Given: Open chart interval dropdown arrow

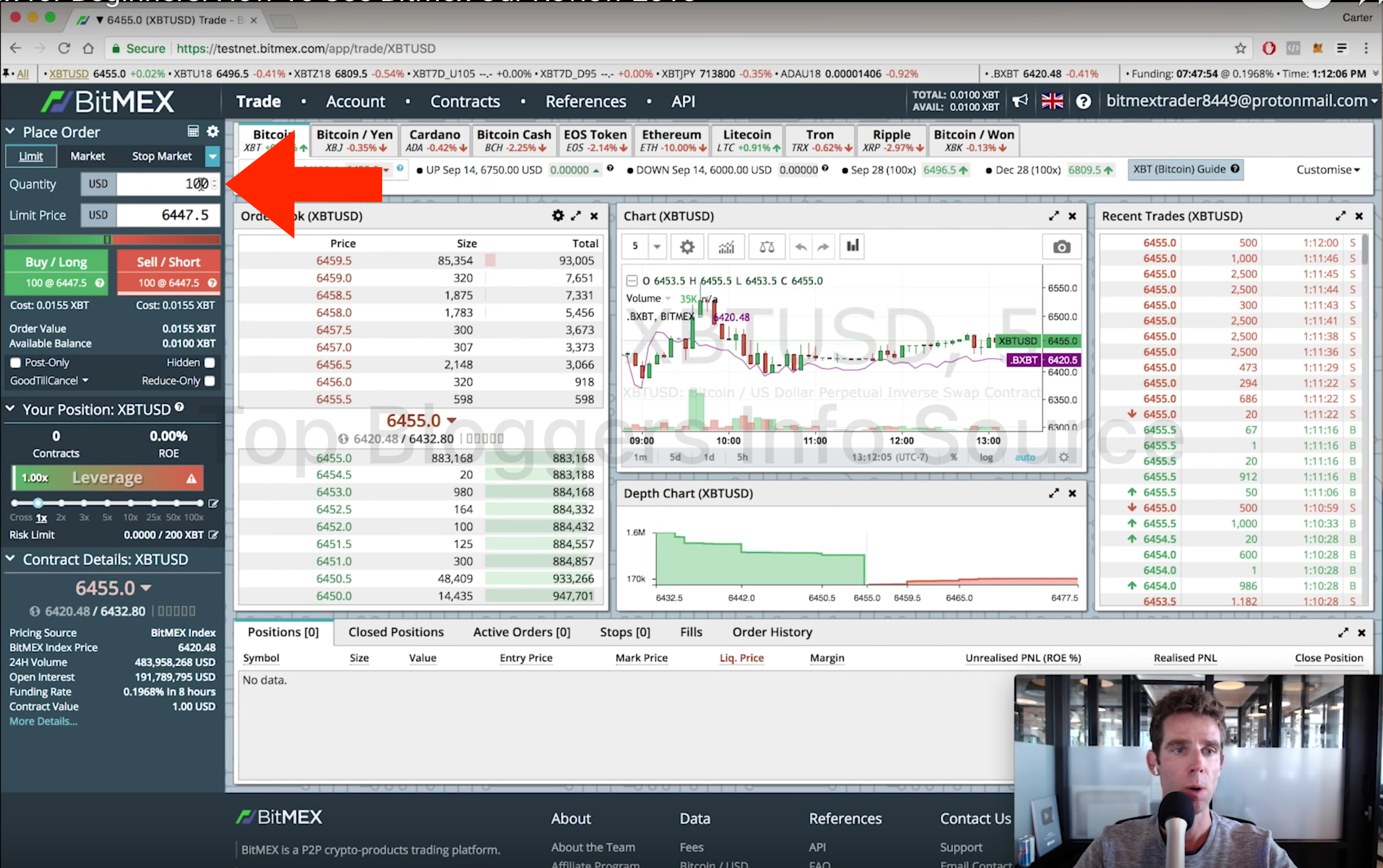Looking at the screenshot, I should pyautogui.click(x=657, y=247).
